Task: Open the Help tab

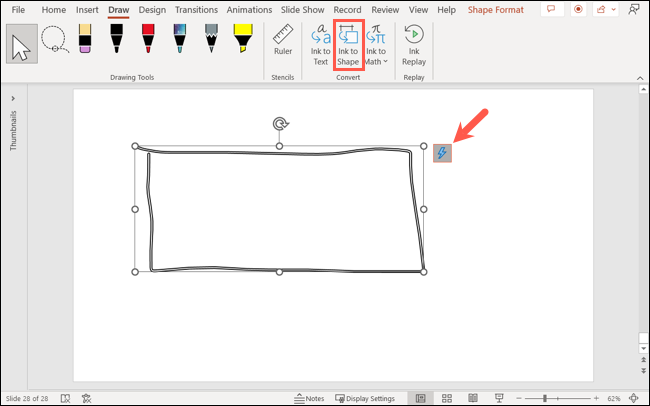Action: tap(446, 10)
